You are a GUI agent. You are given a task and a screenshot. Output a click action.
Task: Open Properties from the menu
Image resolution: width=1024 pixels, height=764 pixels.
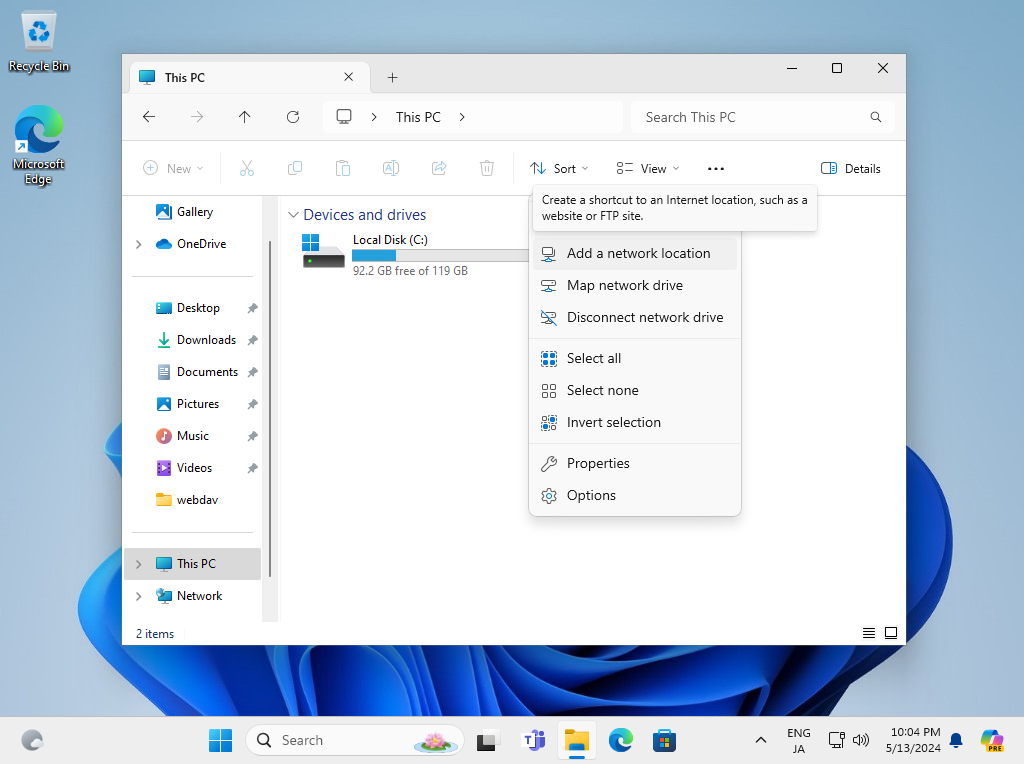pyautogui.click(x=635, y=464)
